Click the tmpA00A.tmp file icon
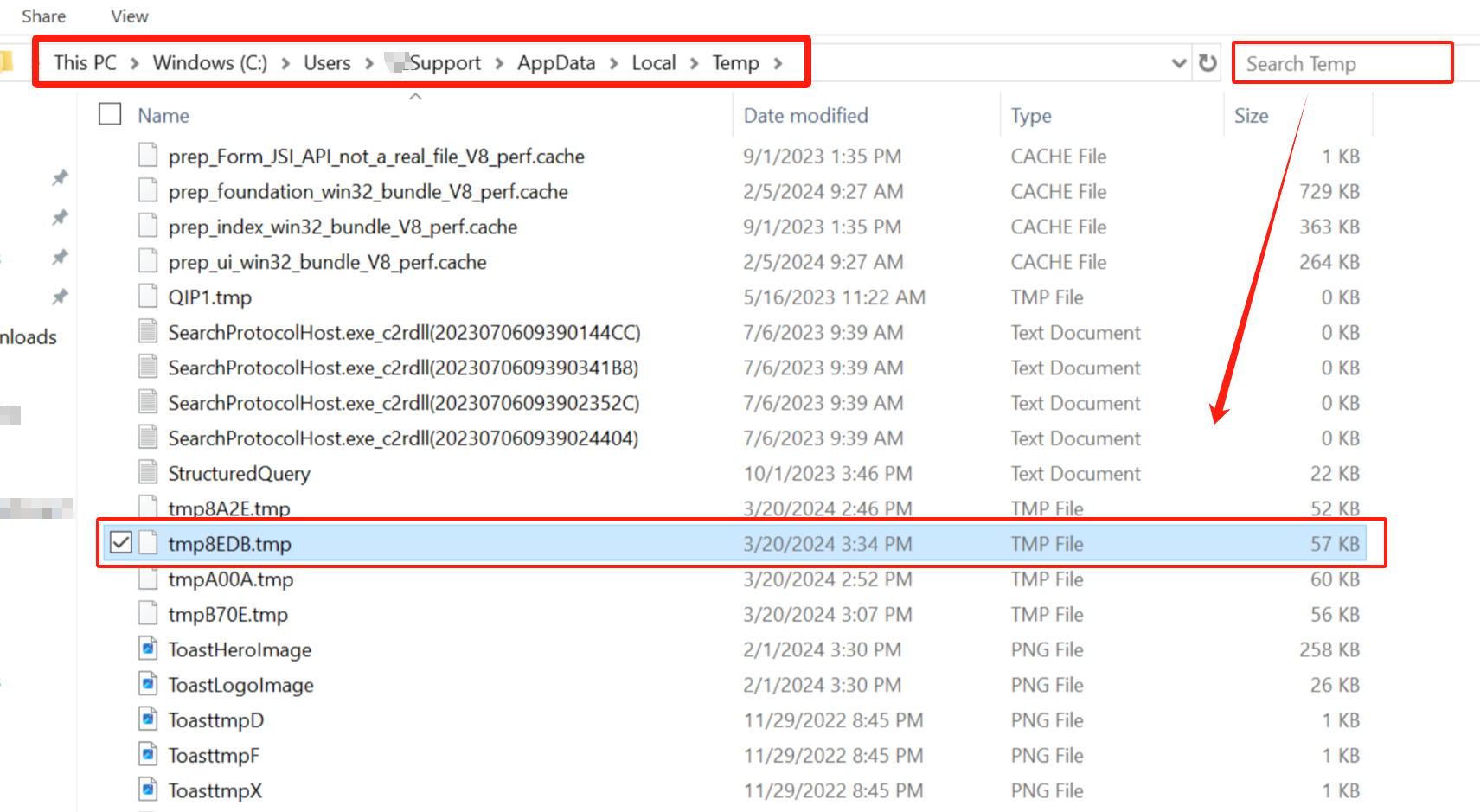 tap(149, 579)
